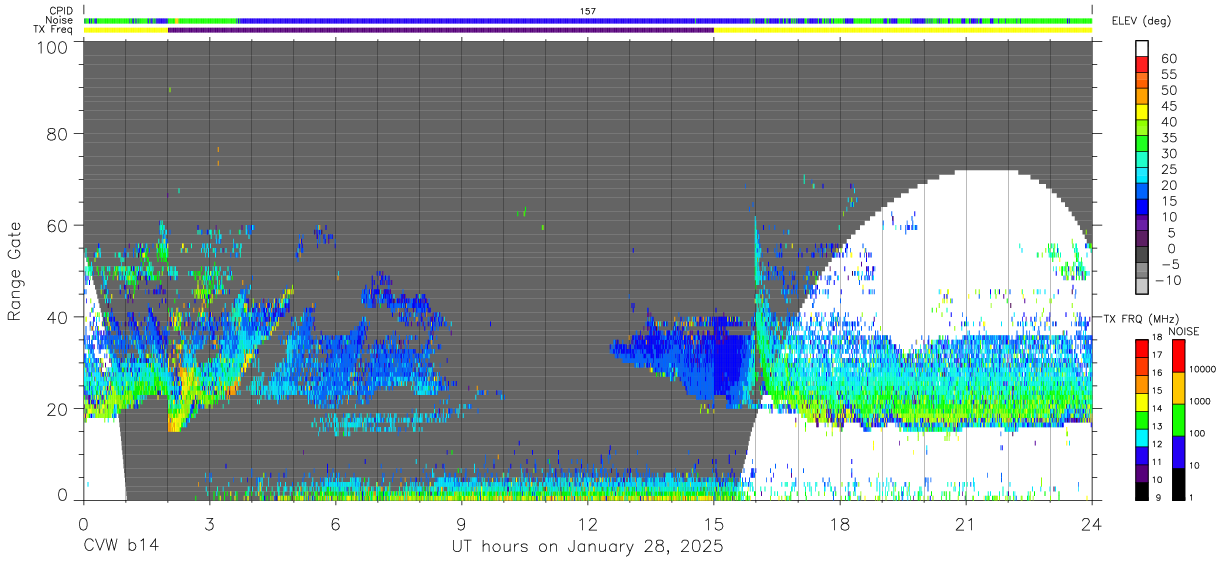Click the gray −5 to −10 elevation swatch
Viewport: 1228px width, 567px height.
pyautogui.click(x=1142, y=271)
